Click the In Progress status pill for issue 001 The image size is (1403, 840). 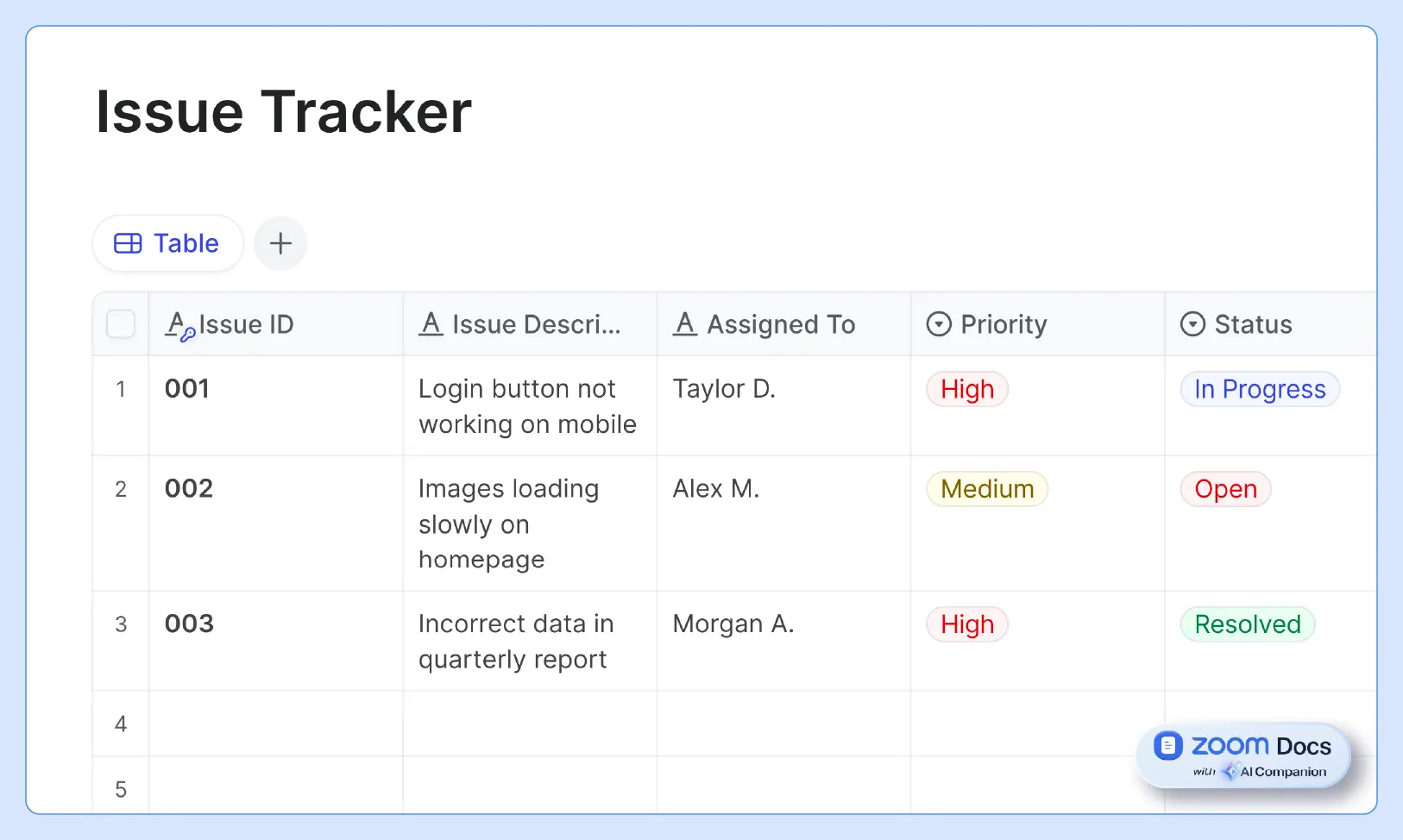point(1260,389)
